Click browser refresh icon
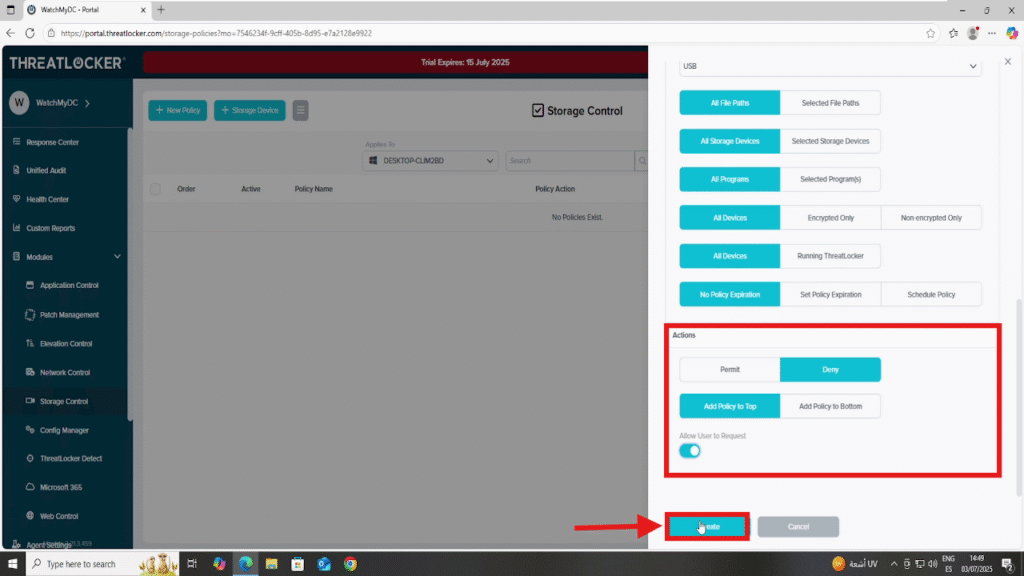This screenshot has height=576, width=1024. click(x=30, y=33)
